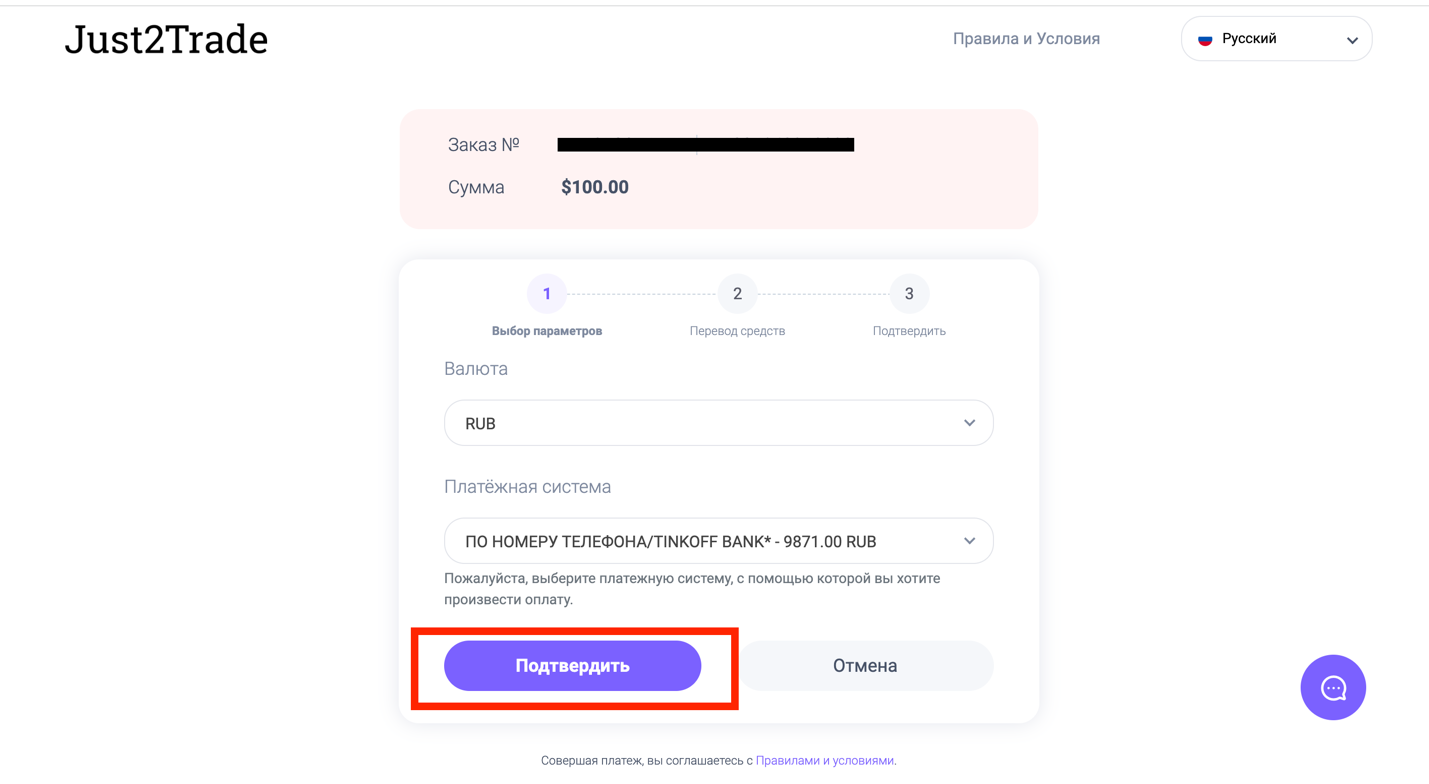
Task: Click the Перевод средств step label
Action: point(737,331)
